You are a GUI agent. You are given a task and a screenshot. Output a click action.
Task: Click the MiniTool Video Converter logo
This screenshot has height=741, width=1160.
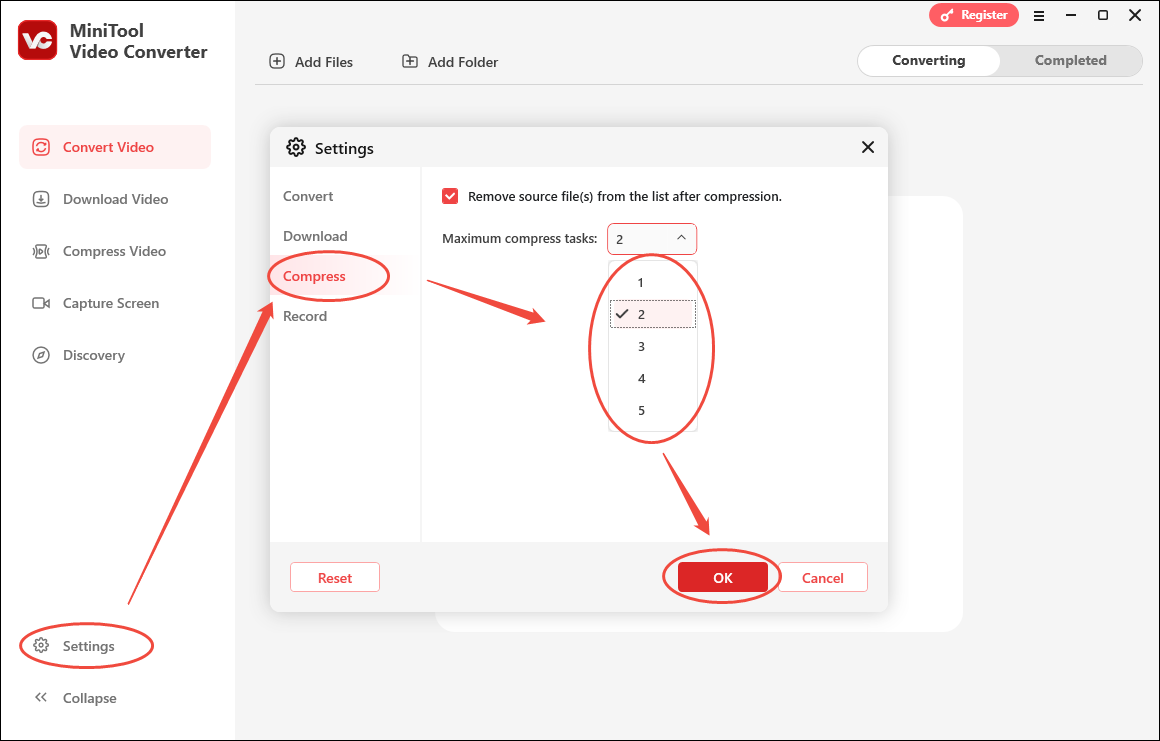point(38,40)
